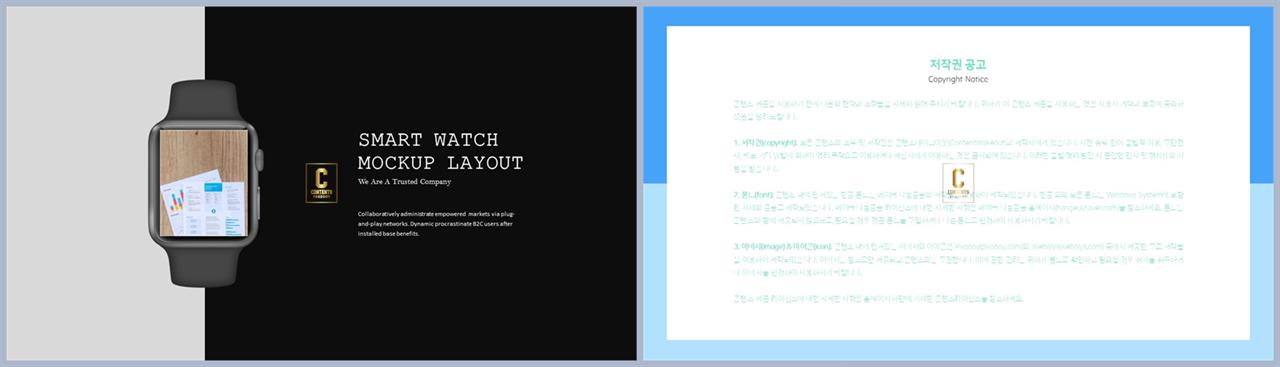
Task: Click the 'Copyright Notice' subtitle text
Action: pos(958,79)
